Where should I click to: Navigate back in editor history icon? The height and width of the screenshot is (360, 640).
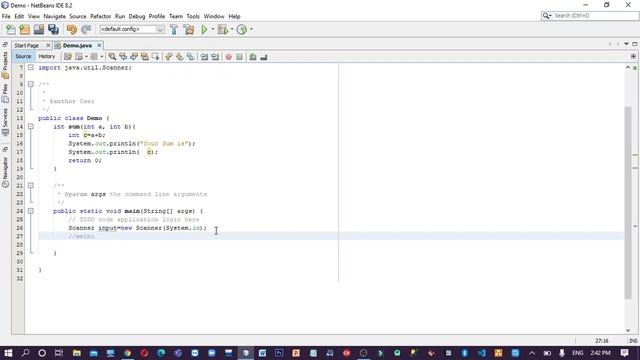(x=79, y=57)
